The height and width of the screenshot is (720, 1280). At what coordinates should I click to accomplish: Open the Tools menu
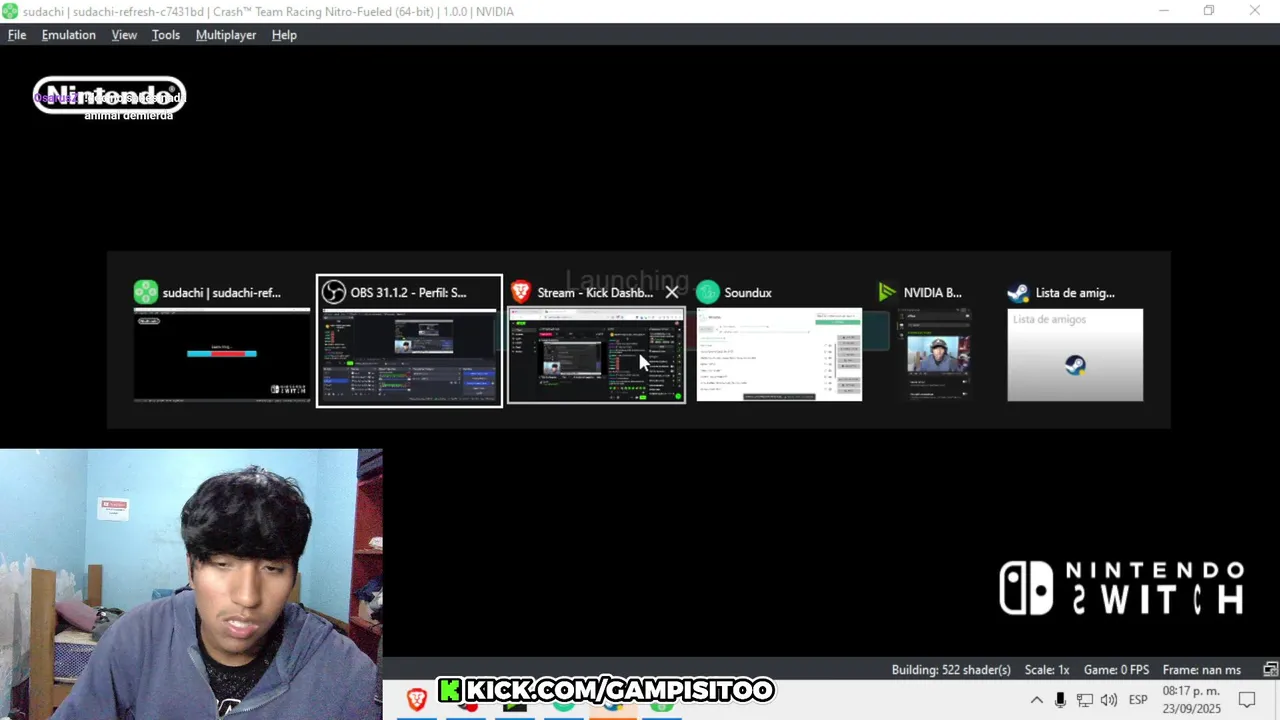point(166,35)
